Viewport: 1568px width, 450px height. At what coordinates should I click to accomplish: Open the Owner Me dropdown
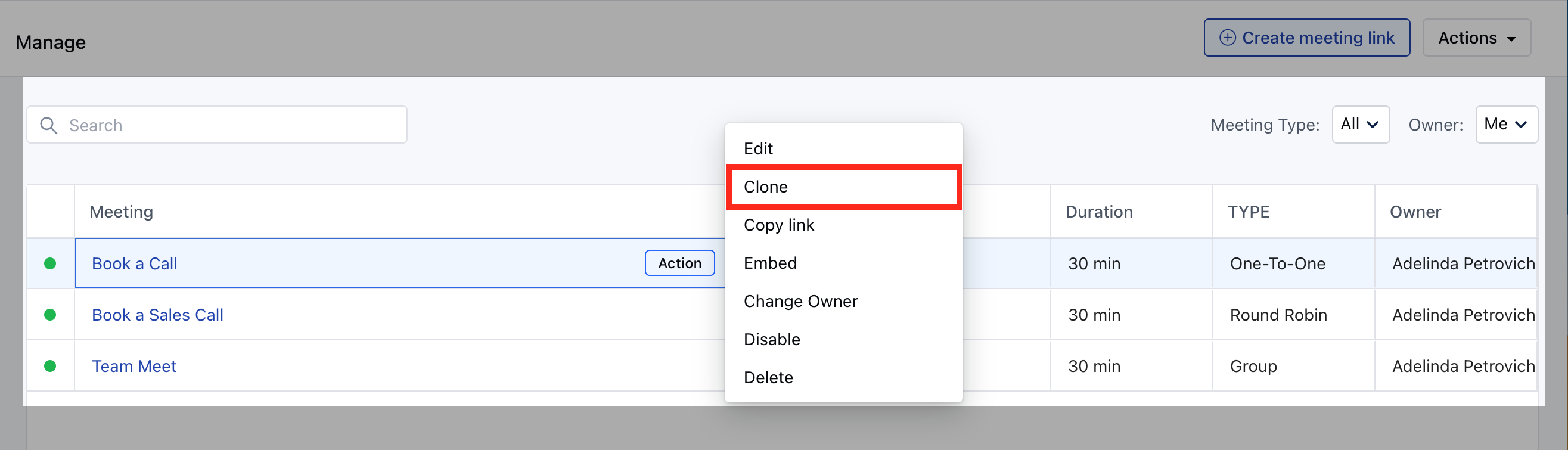click(1506, 124)
